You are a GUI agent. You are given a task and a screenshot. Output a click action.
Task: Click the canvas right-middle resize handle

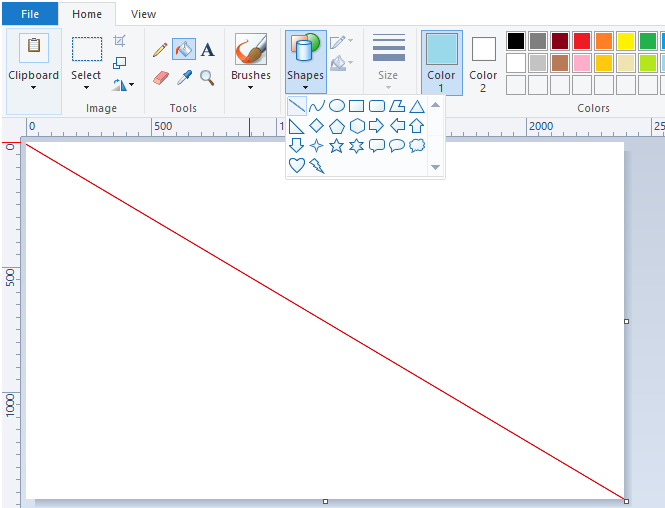click(x=626, y=321)
